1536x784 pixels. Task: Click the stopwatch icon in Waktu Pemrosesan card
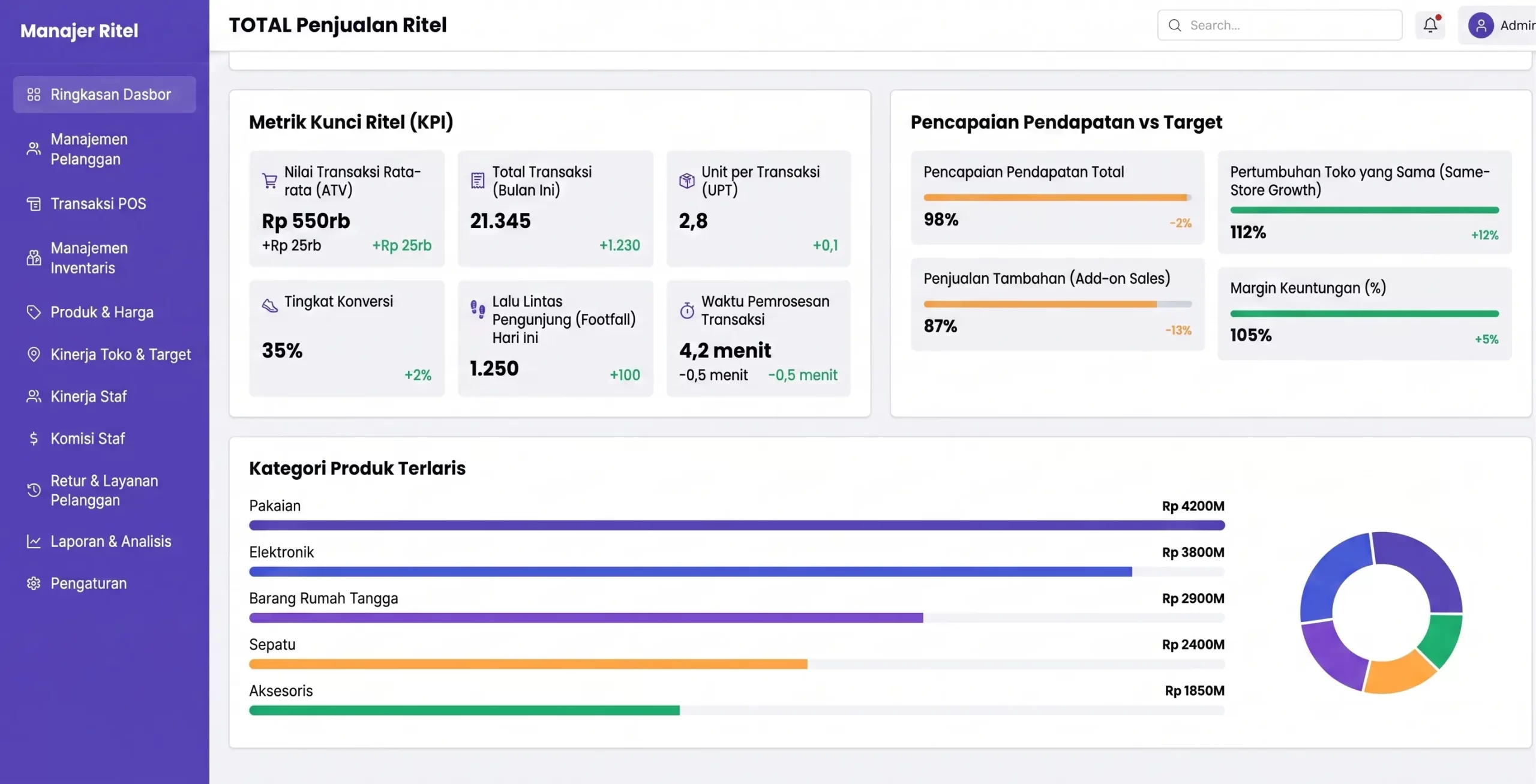(x=686, y=310)
